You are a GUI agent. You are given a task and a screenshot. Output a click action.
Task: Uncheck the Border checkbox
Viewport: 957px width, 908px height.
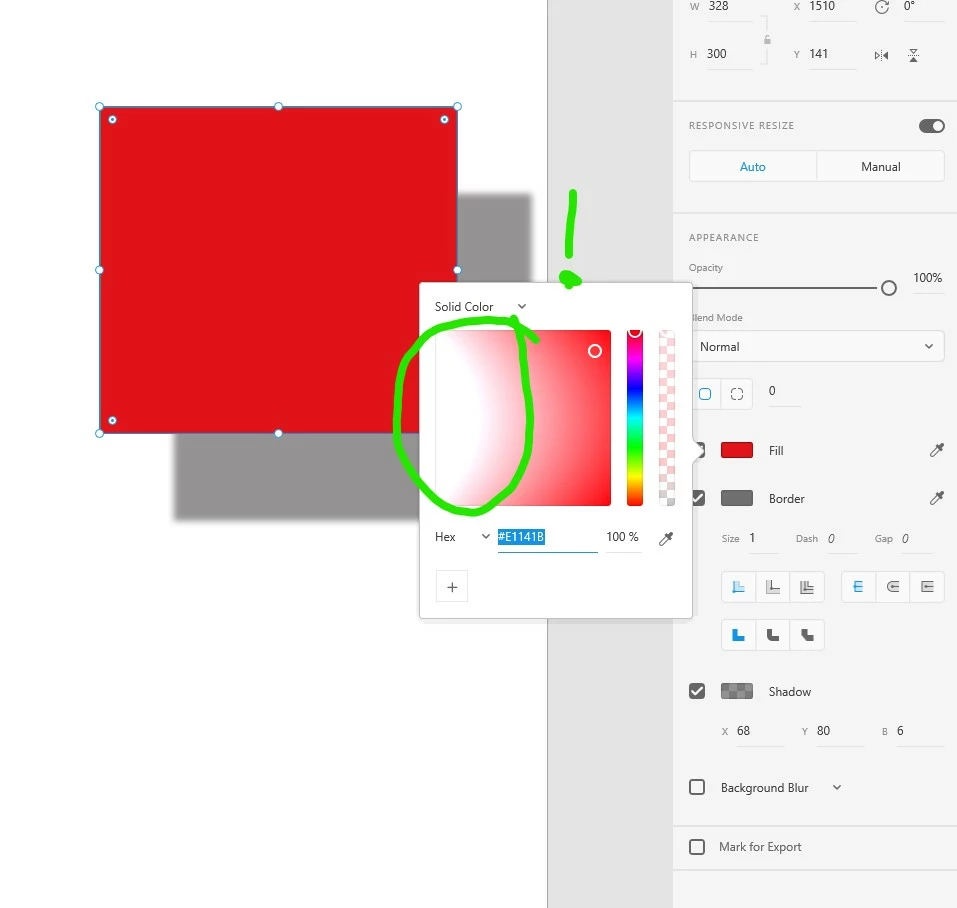698,498
